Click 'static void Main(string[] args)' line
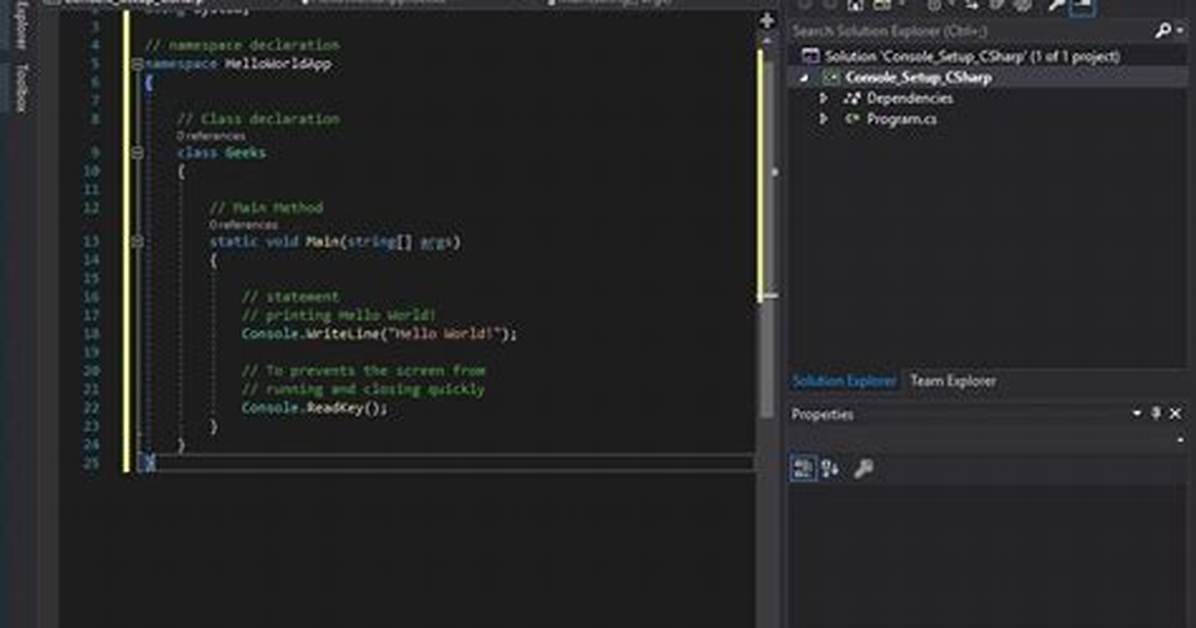The height and width of the screenshot is (628, 1196). (x=336, y=242)
